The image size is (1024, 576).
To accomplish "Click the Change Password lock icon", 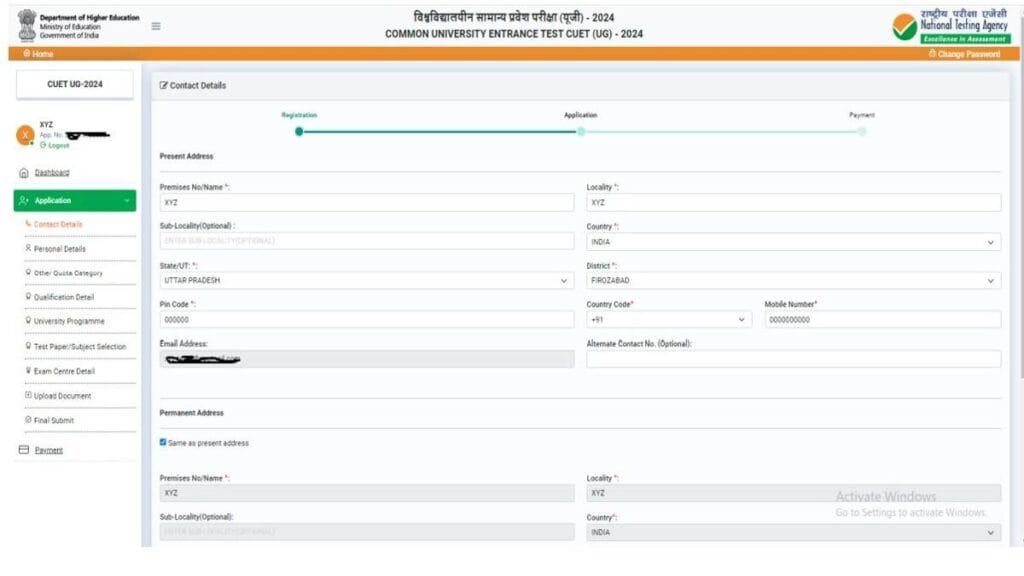I will tap(932, 54).
